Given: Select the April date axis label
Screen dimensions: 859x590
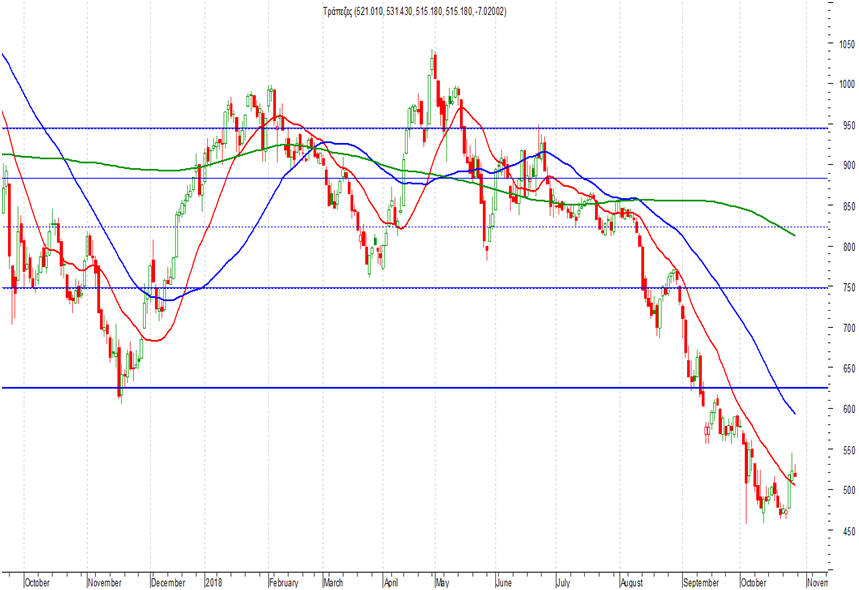Looking at the screenshot, I should 391,582.
